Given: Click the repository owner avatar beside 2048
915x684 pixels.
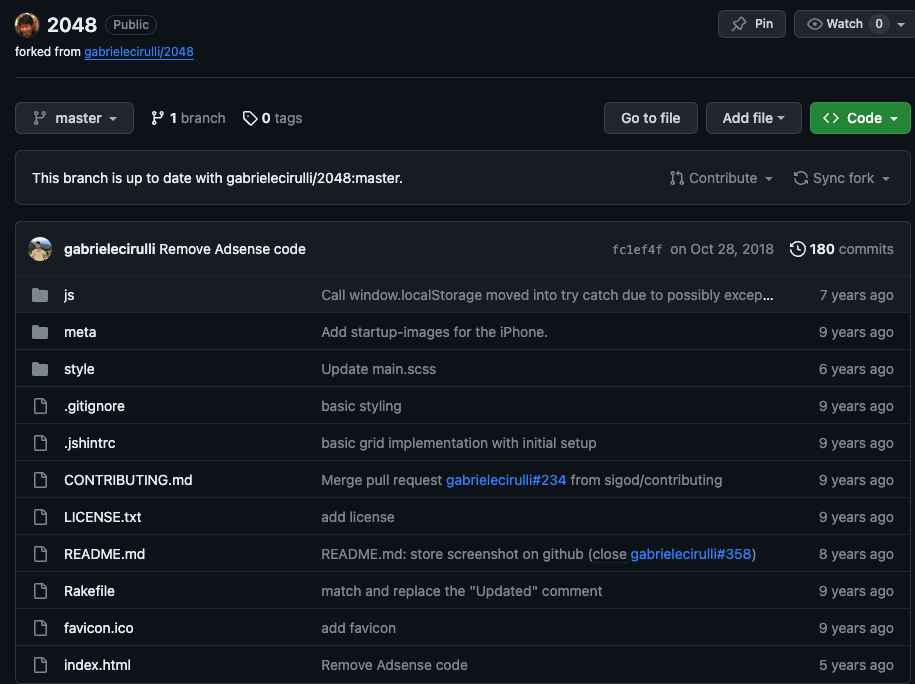Looking at the screenshot, I should coord(27,25).
